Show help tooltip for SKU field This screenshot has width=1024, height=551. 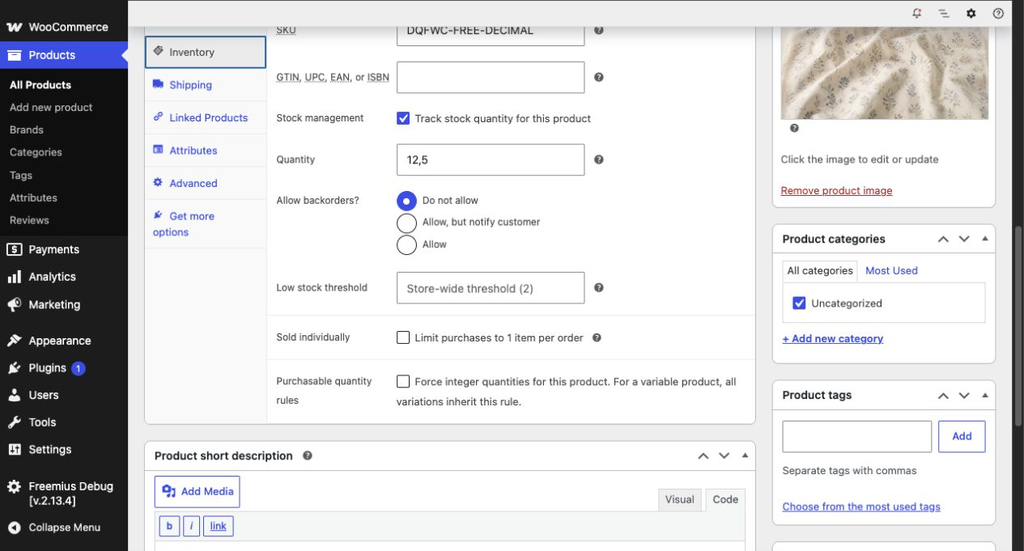599,30
